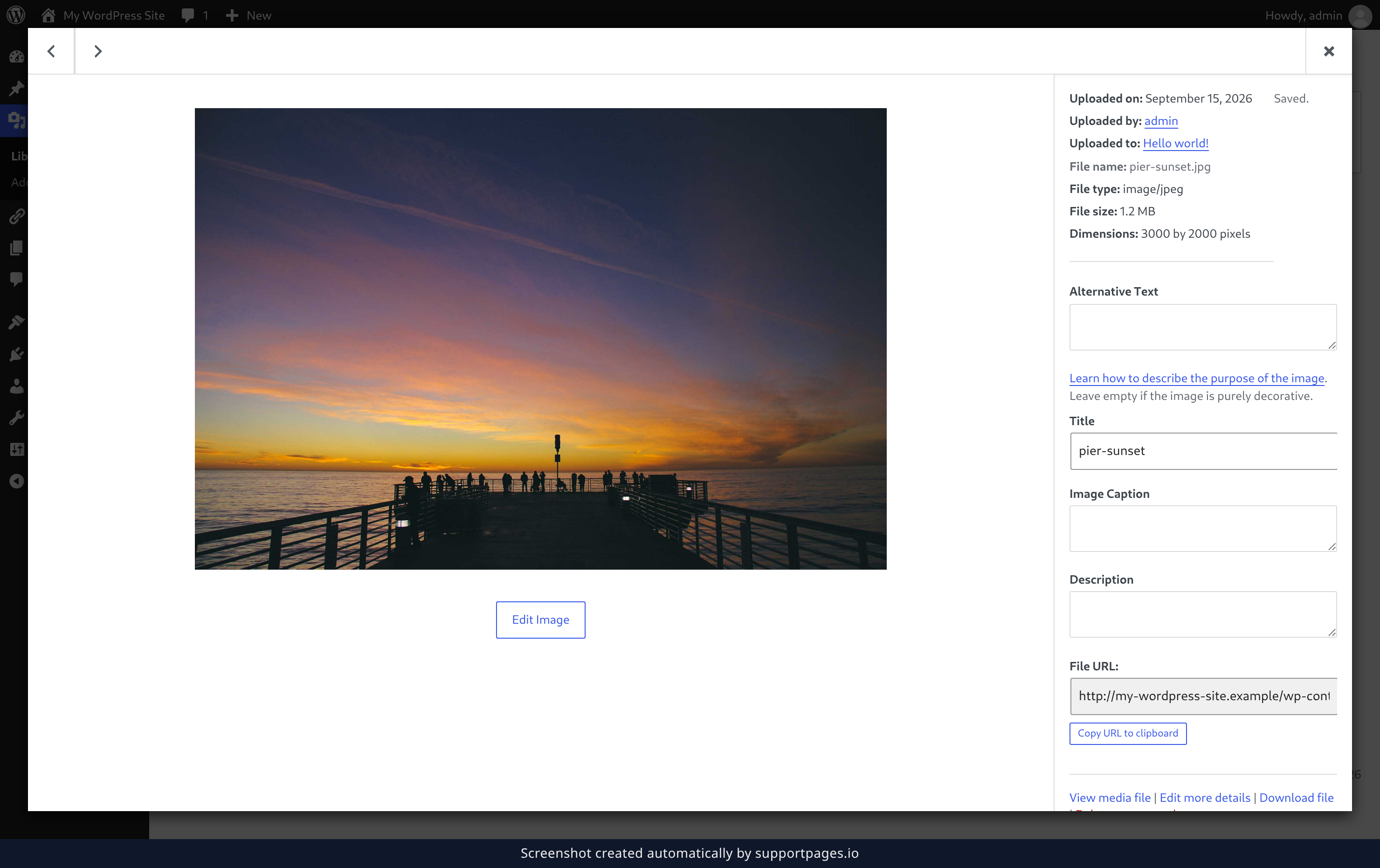This screenshot has width=1380, height=868.
Task: Open the View media file link
Action: (1110, 798)
